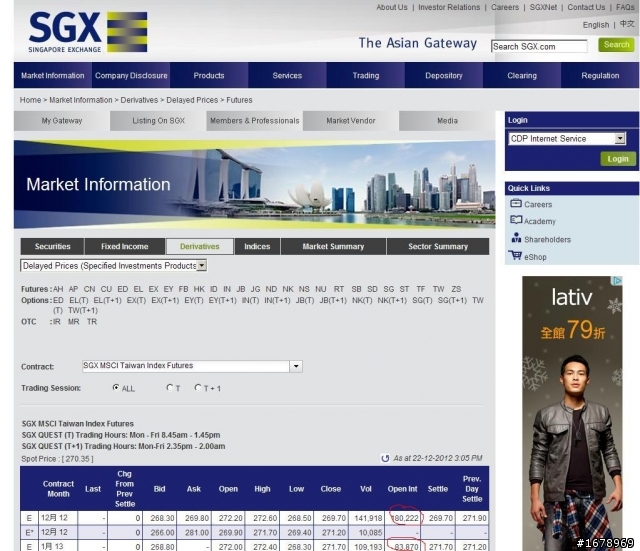The height and width of the screenshot is (551, 640).
Task: Open the Sector Summary tab
Action: tap(438, 247)
